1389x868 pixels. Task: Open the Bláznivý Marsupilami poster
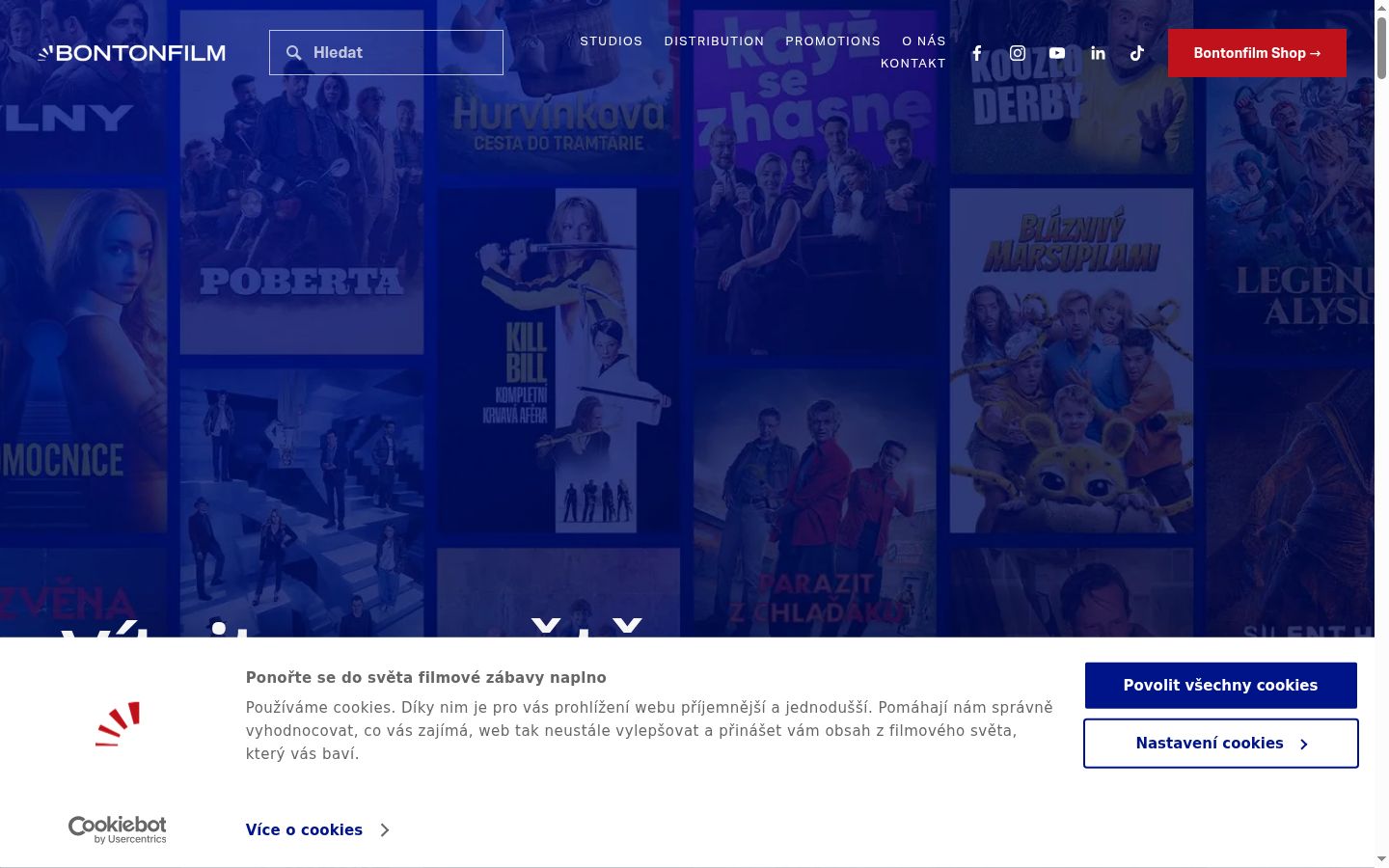(1072, 360)
